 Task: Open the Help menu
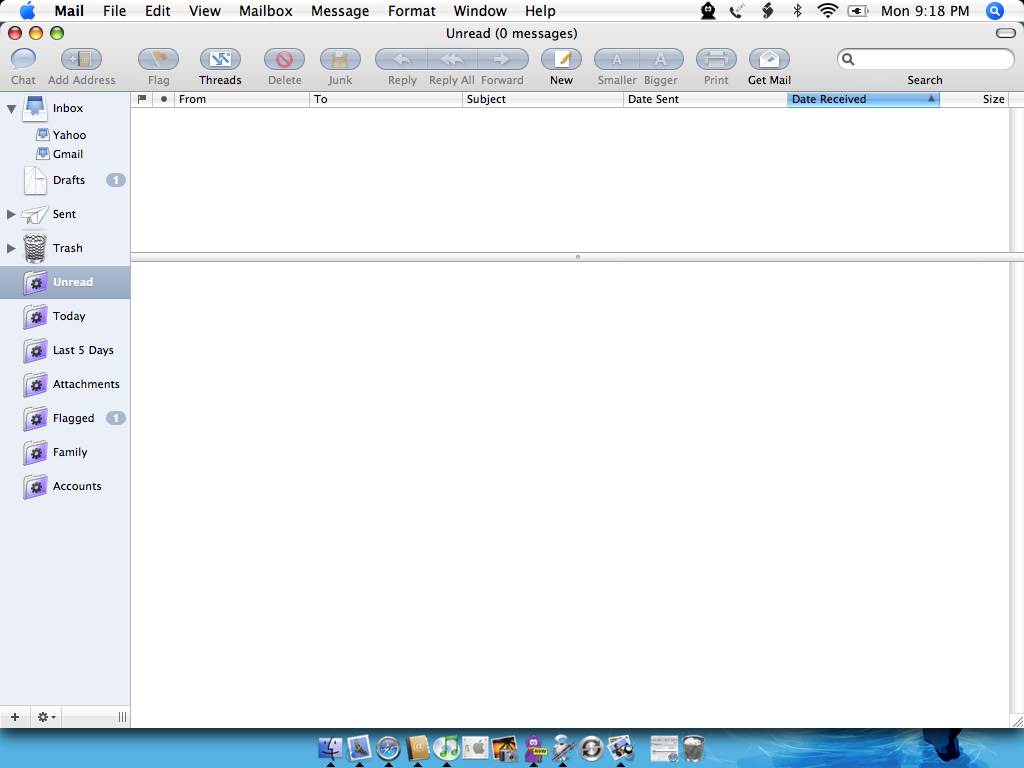pos(540,11)
